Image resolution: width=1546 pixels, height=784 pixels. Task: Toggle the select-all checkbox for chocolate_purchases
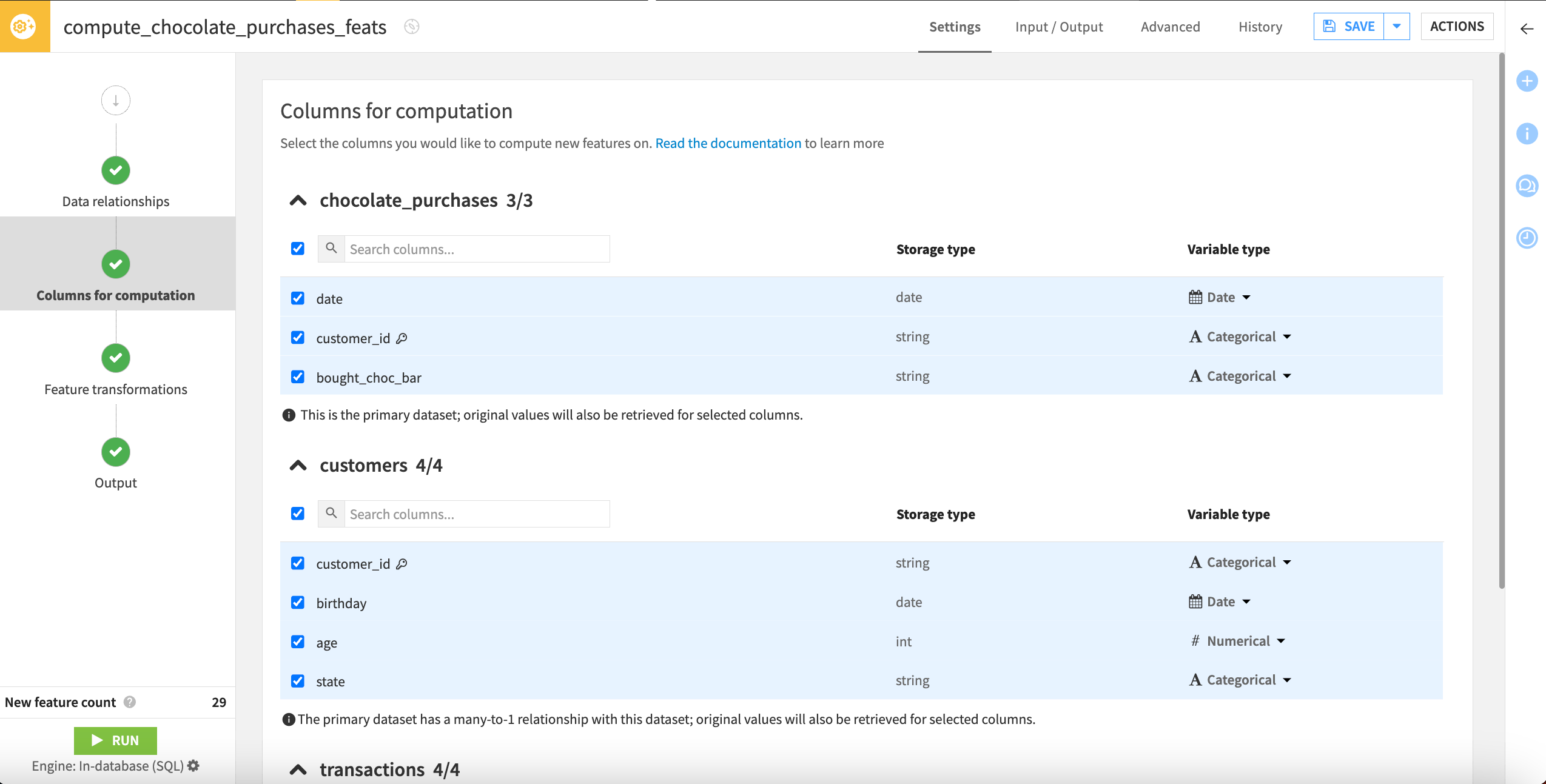(x=298, y=249)
